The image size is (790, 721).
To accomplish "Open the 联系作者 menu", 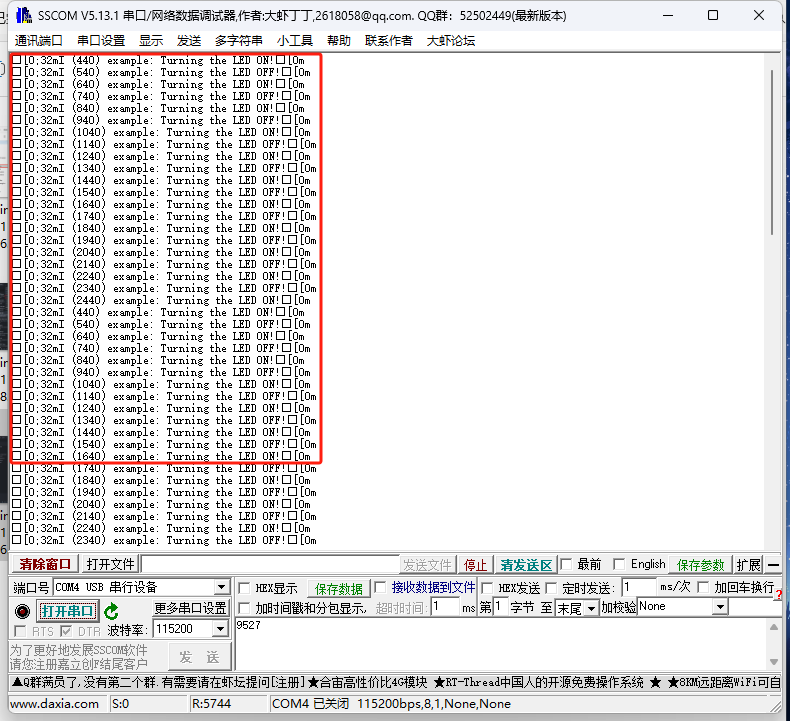I will tap(388, 40).
